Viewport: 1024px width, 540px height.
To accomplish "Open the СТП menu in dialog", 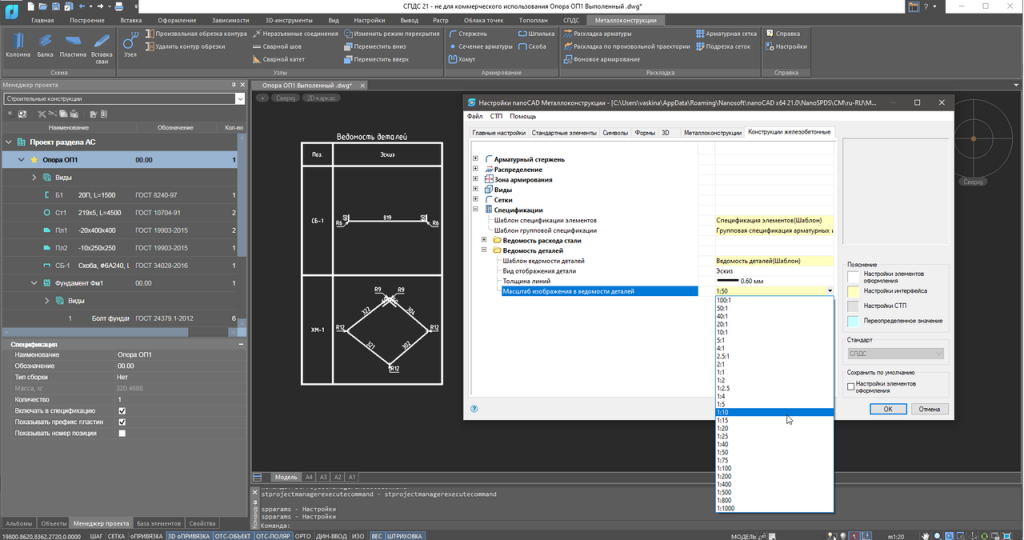I will pos(496,116).
